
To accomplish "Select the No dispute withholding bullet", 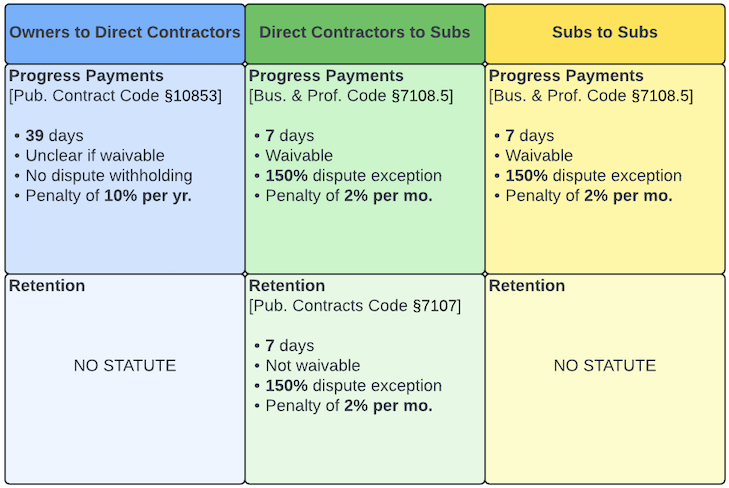I will pyautogui.click(x=109, y=176).
